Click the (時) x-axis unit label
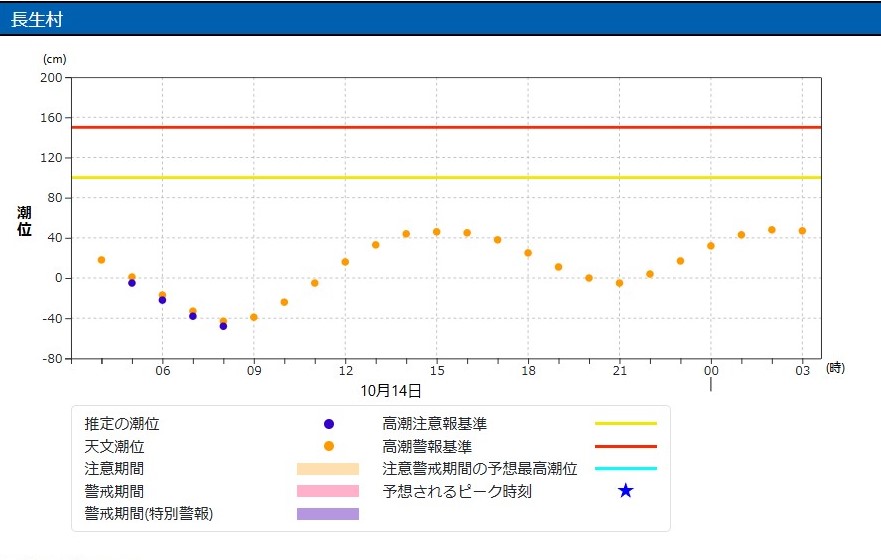881x560 pixels. pos(835,368)
